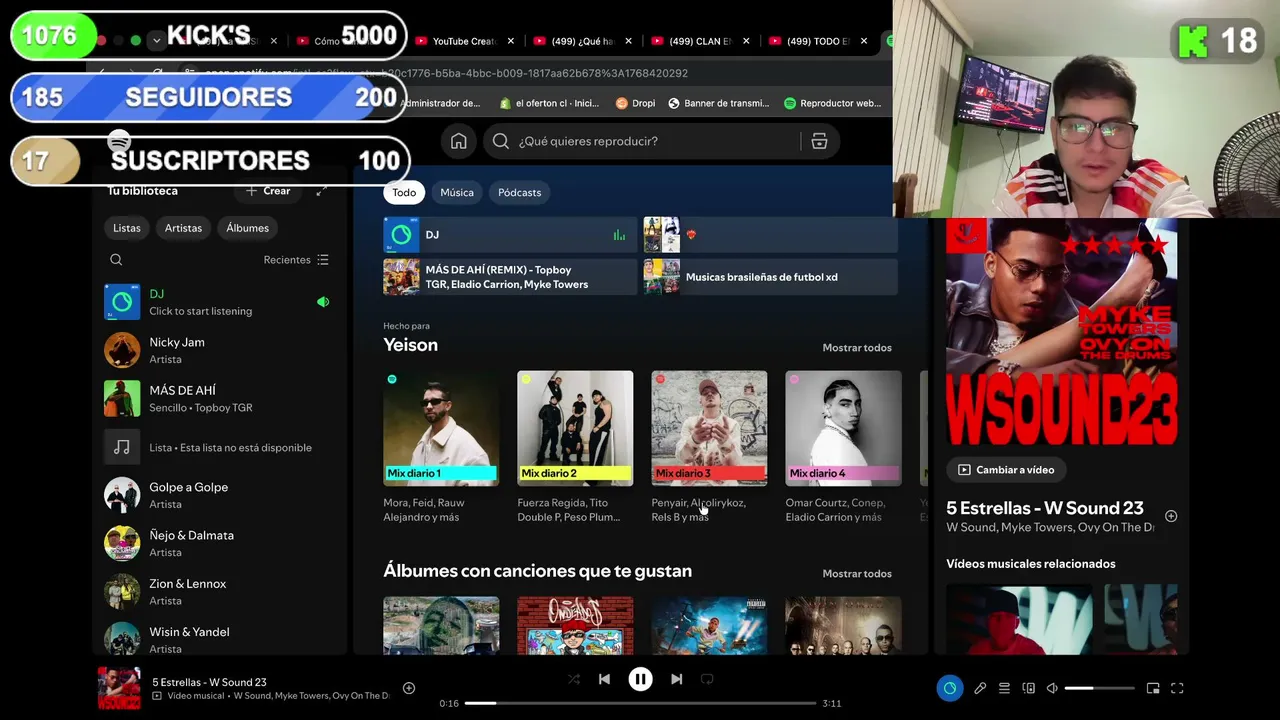Filter library by Listas
The image size is (1280, 720).
pyautogui.click(x=127, y=228)
